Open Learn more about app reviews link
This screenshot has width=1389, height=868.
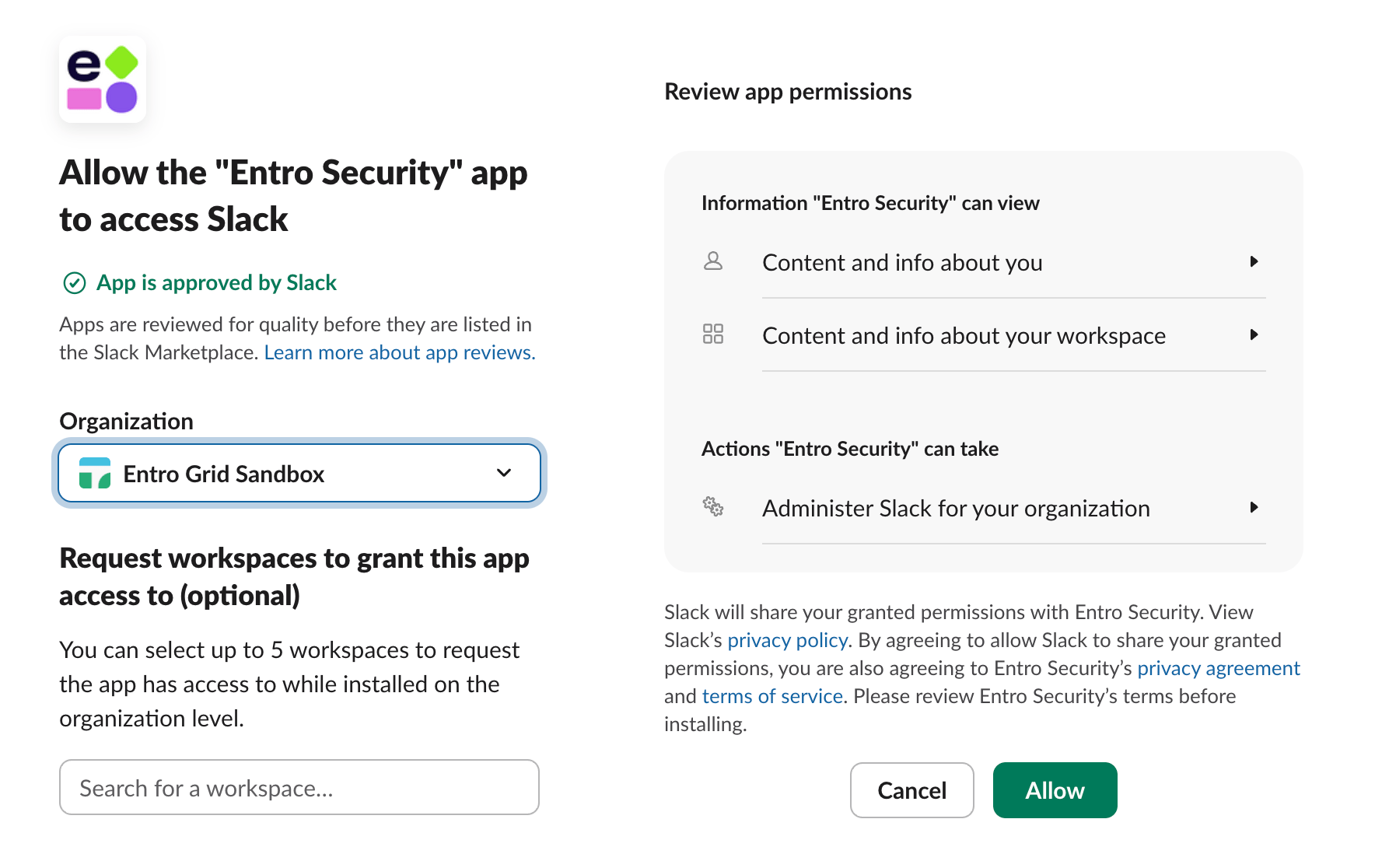pos(400,352)
